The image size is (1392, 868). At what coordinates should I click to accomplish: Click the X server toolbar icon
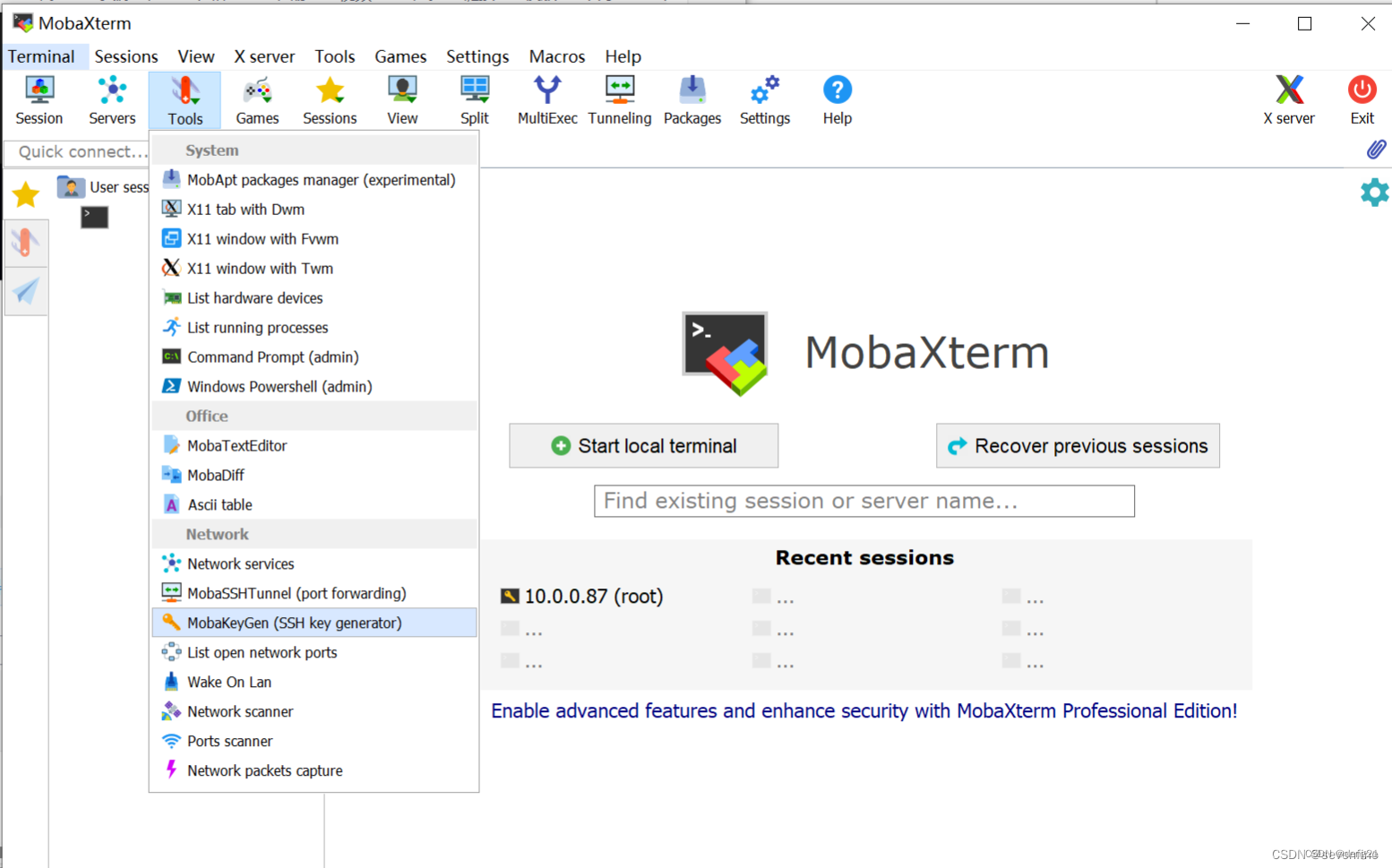click(x=1289, y=100)
